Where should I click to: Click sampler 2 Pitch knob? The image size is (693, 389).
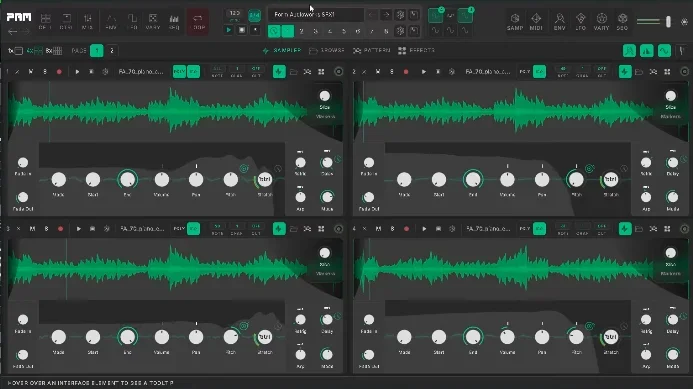coord(576,179)
